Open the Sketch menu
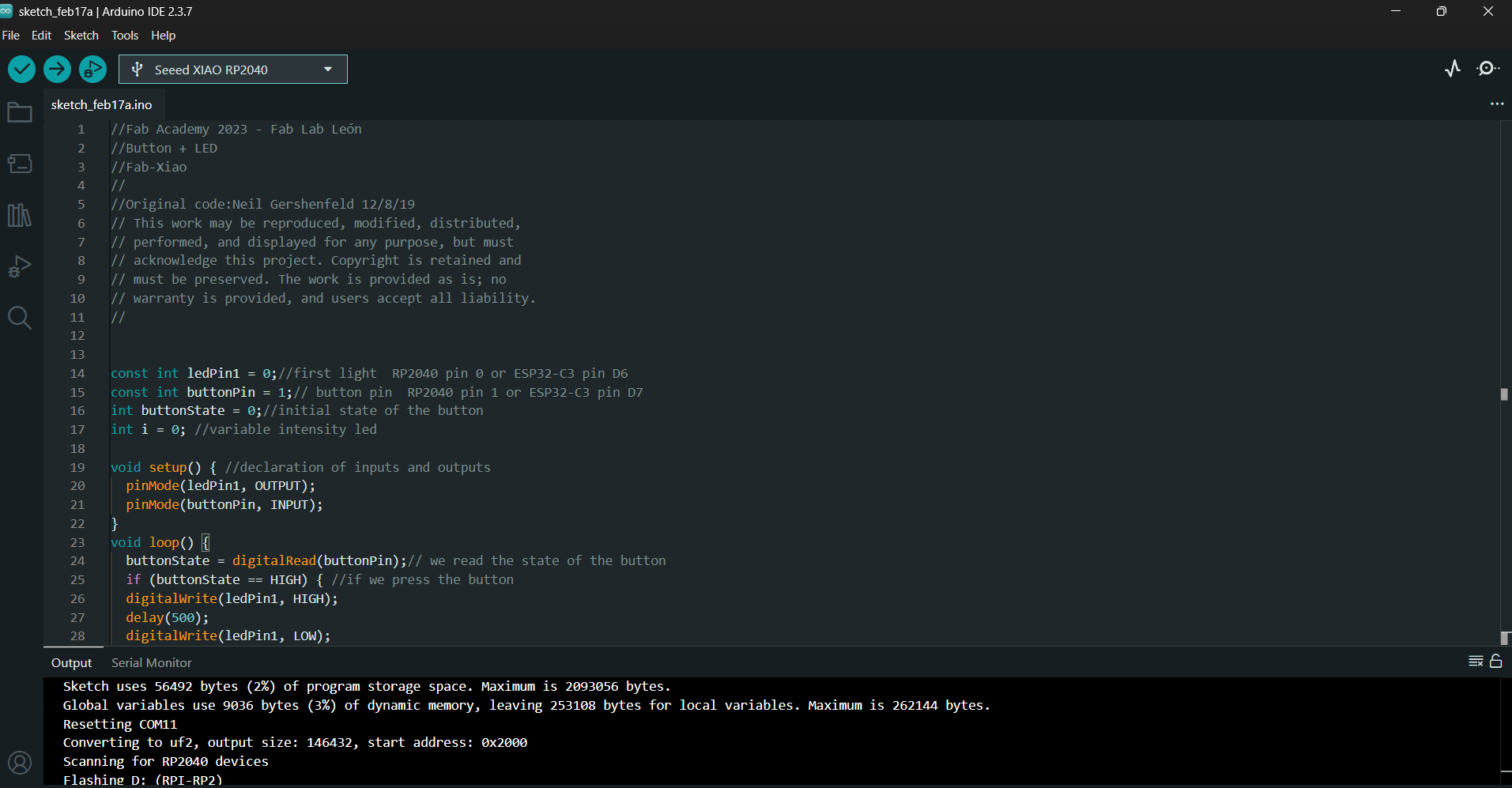This screenshot has width=1512, height=788. click(x=81, y=36)
